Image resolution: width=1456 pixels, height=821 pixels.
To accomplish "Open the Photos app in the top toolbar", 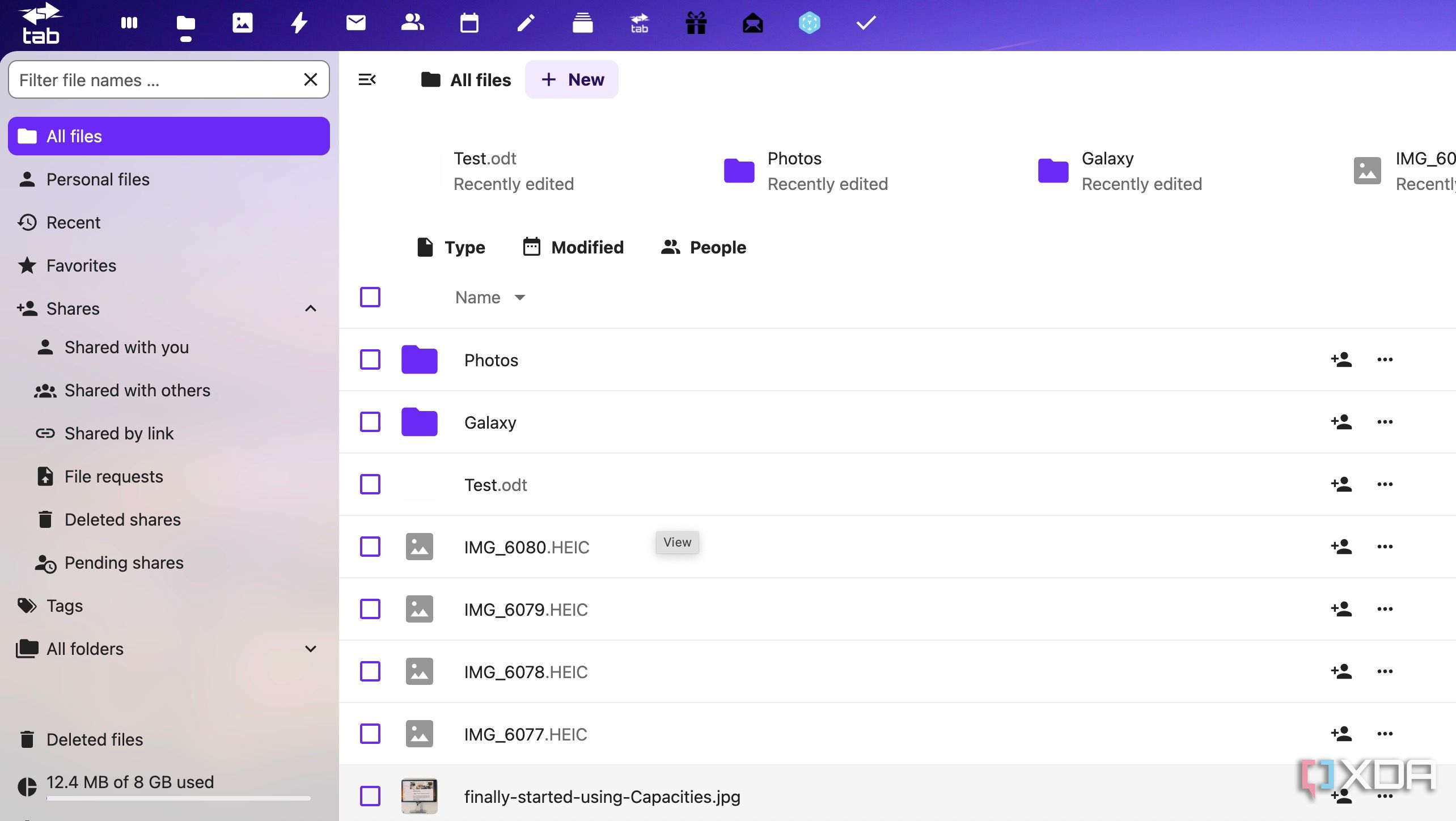I will (243, 23).
